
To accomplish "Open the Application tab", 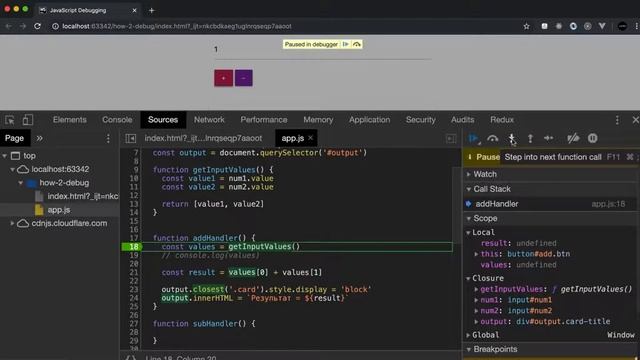I will coord(369,120).
